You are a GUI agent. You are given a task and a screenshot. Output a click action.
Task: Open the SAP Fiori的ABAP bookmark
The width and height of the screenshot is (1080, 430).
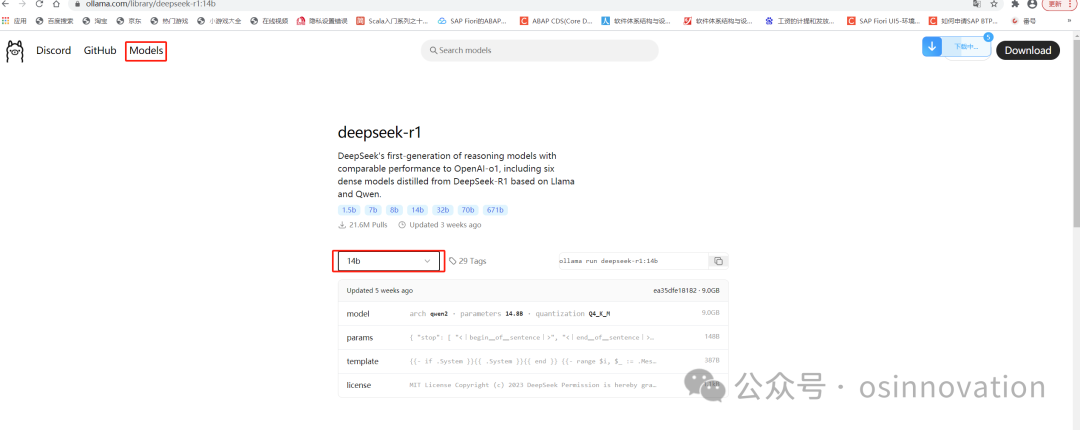coord(474,21)
